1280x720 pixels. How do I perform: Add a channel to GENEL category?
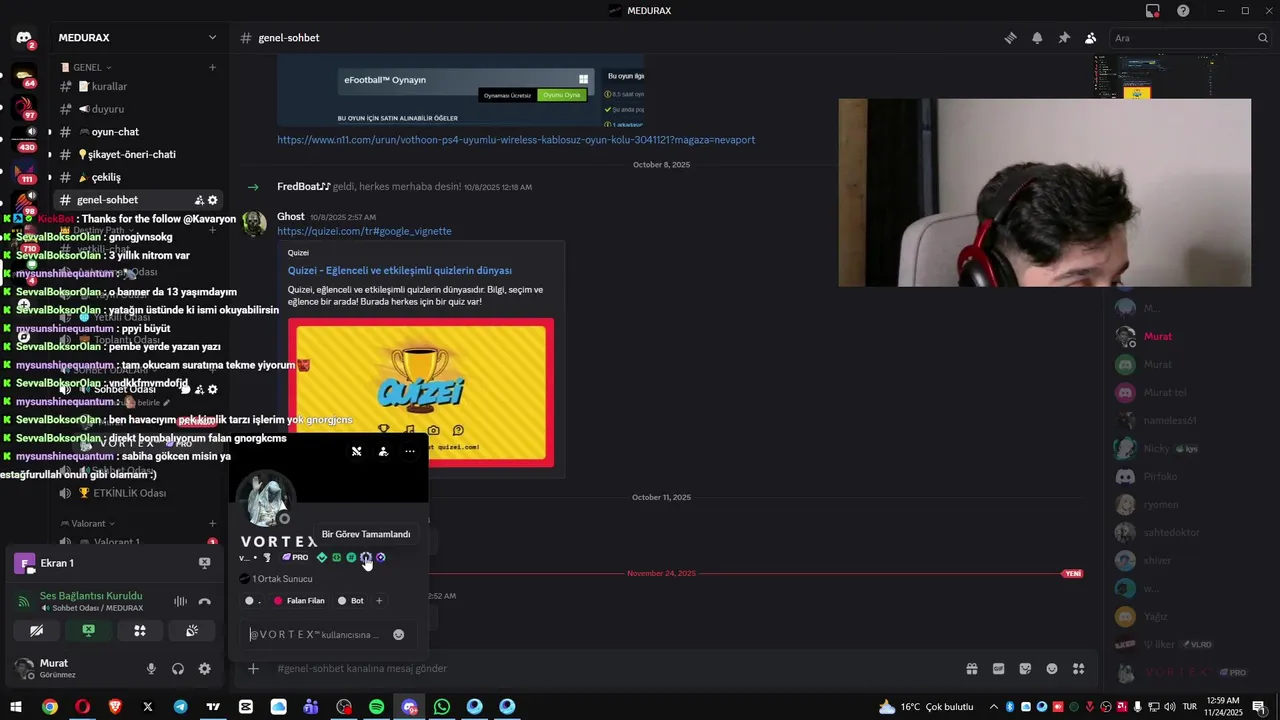coord(212,67)
